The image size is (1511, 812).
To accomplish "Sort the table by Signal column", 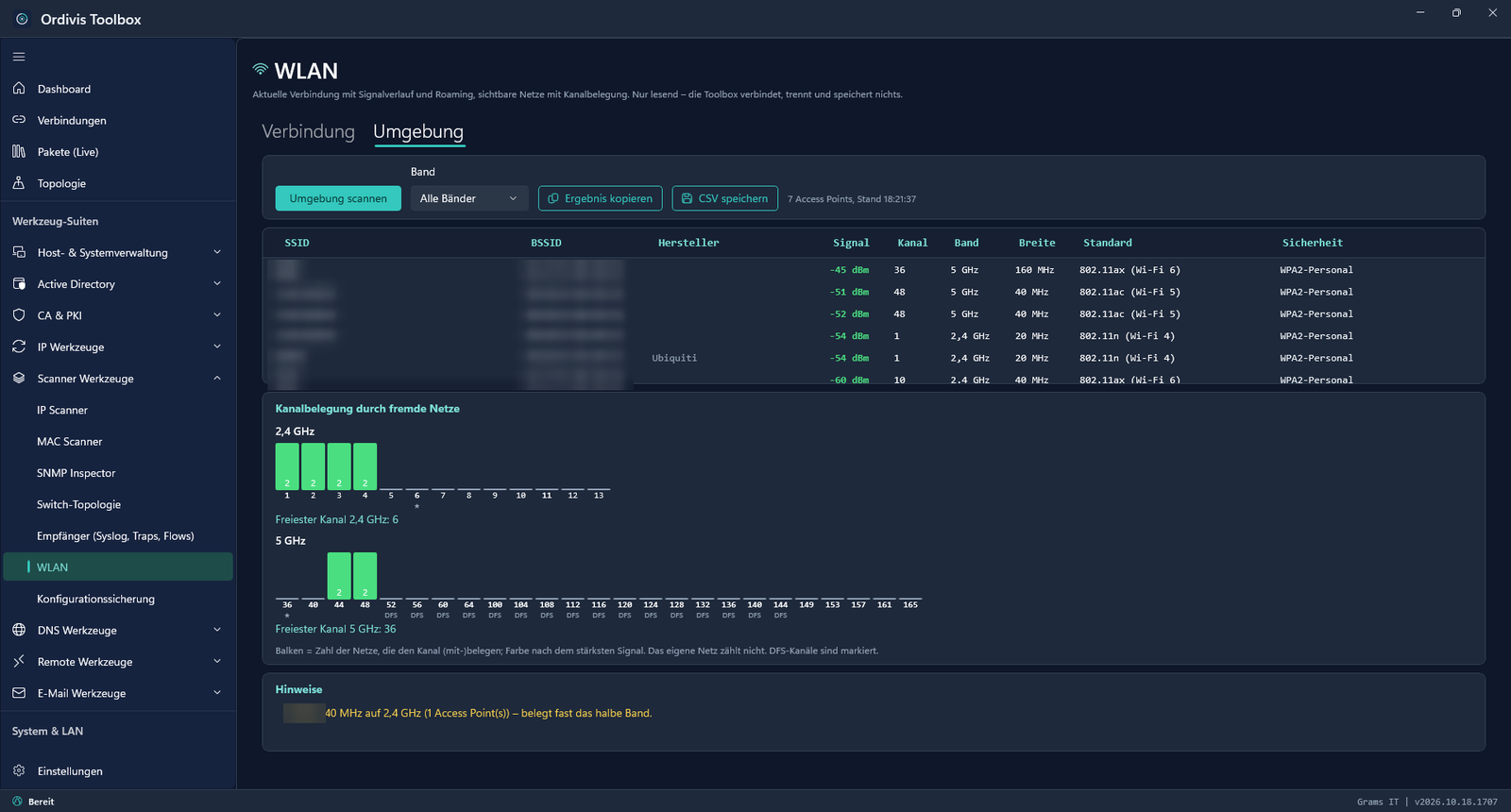I will click(x=851, y=243).
